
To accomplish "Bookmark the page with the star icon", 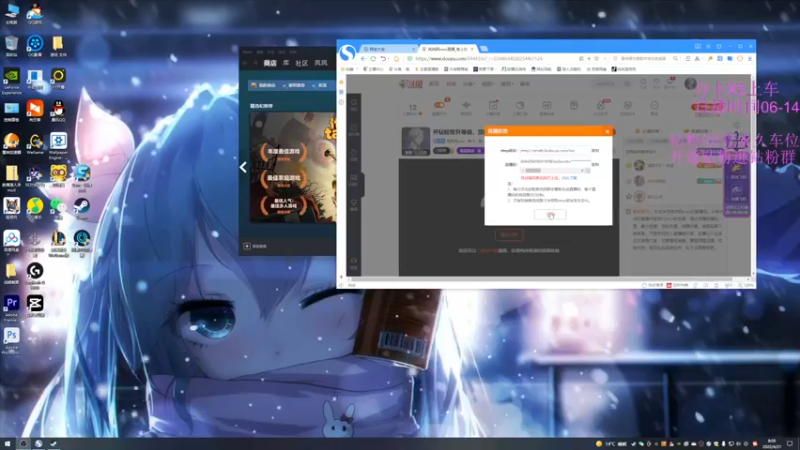I will 596,59.
